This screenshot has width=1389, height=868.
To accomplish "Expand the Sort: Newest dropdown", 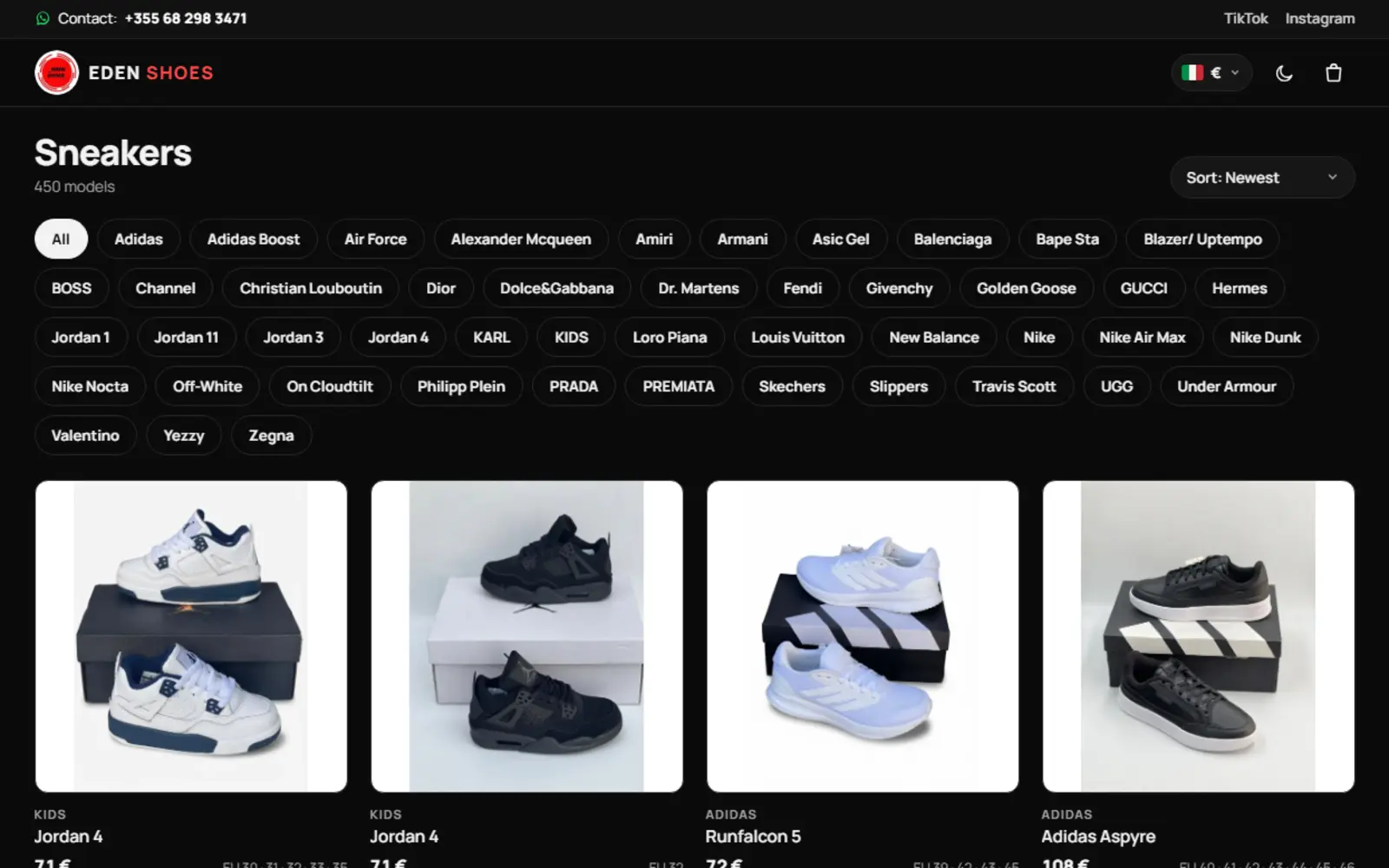I will click(1262, 178).
